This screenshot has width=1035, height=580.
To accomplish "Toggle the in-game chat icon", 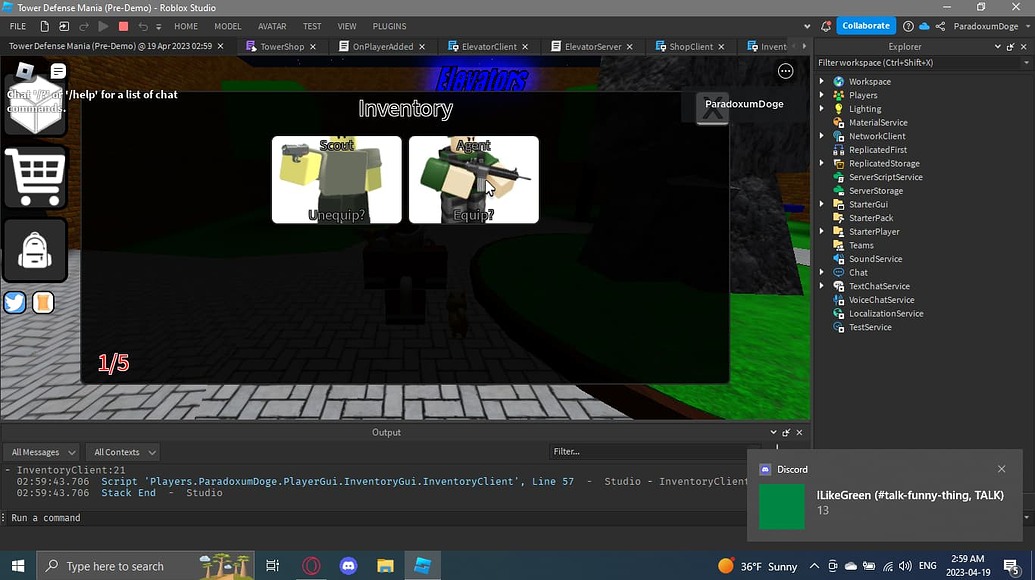I will [58, 71].
